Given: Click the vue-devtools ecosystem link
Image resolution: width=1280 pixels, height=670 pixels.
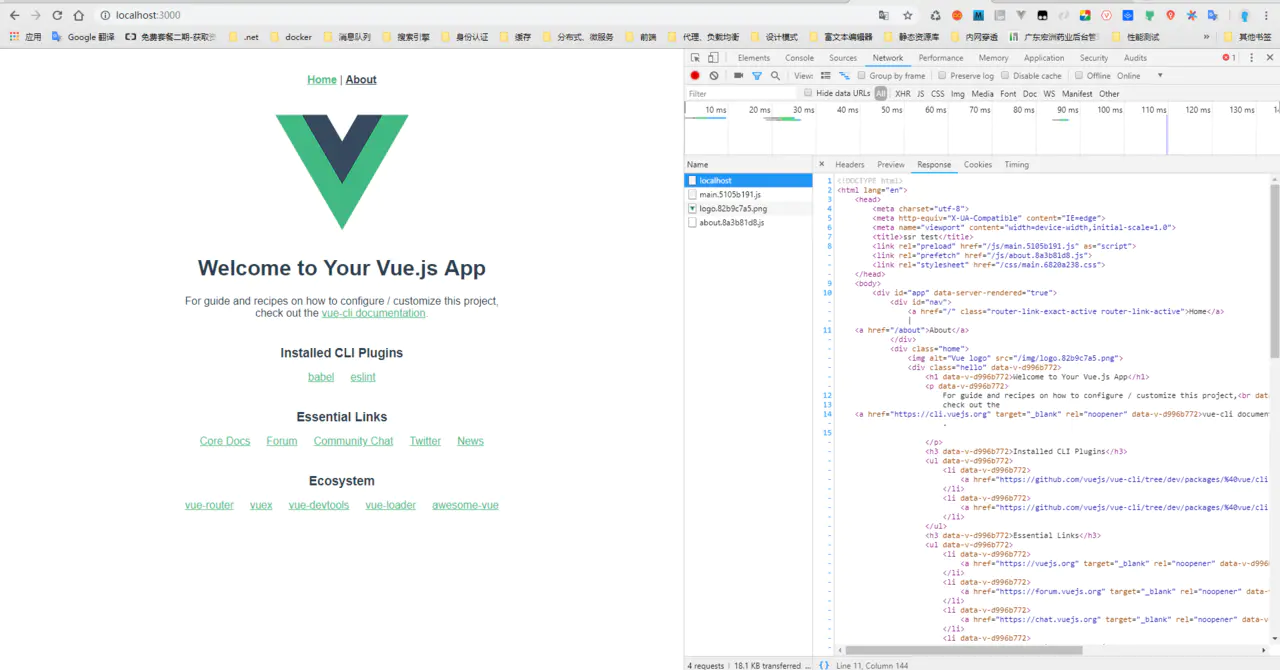Looking at the screenshot, I should [319, 505].
